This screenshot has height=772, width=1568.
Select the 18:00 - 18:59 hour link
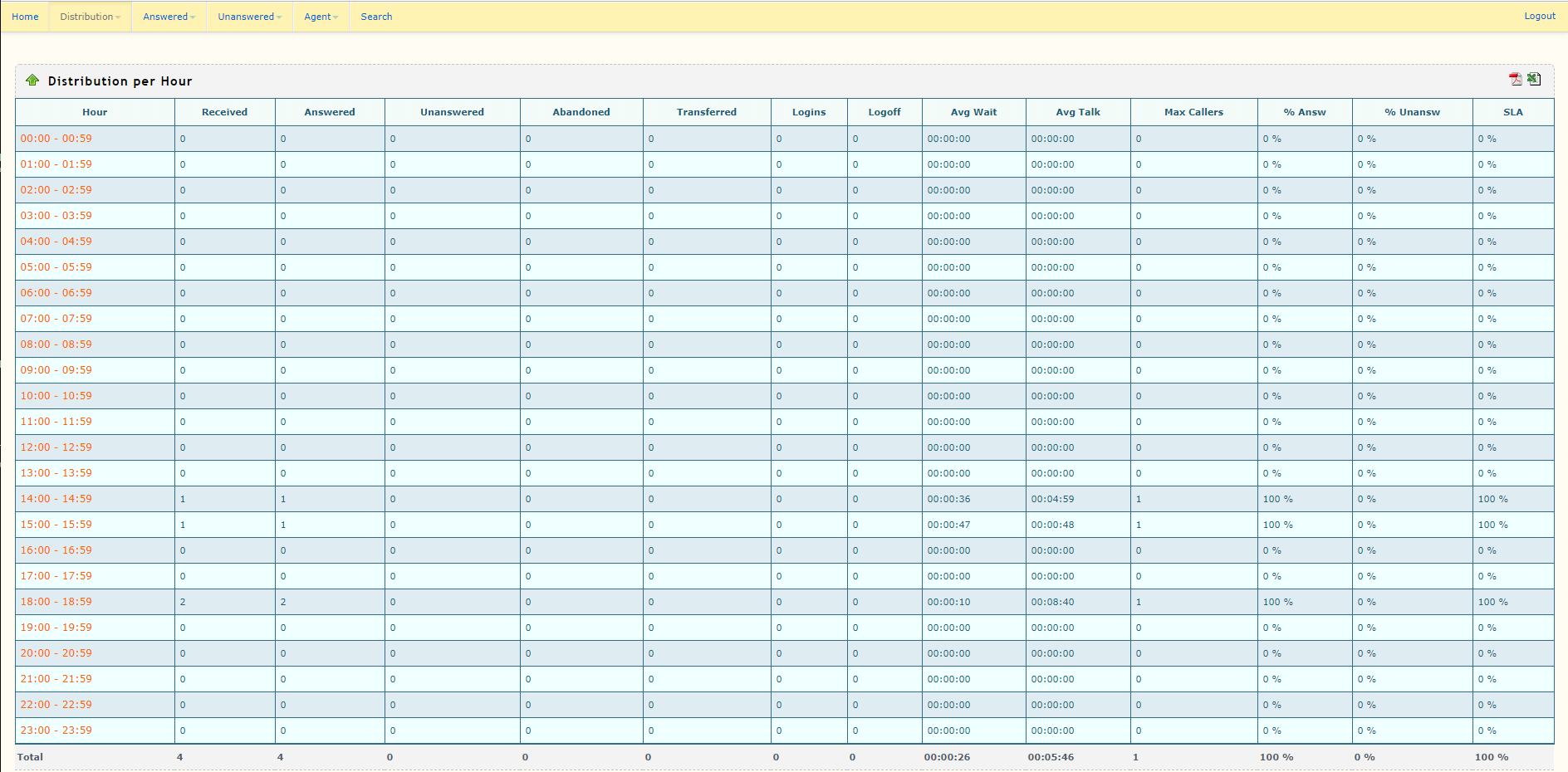tap(56, 602)
